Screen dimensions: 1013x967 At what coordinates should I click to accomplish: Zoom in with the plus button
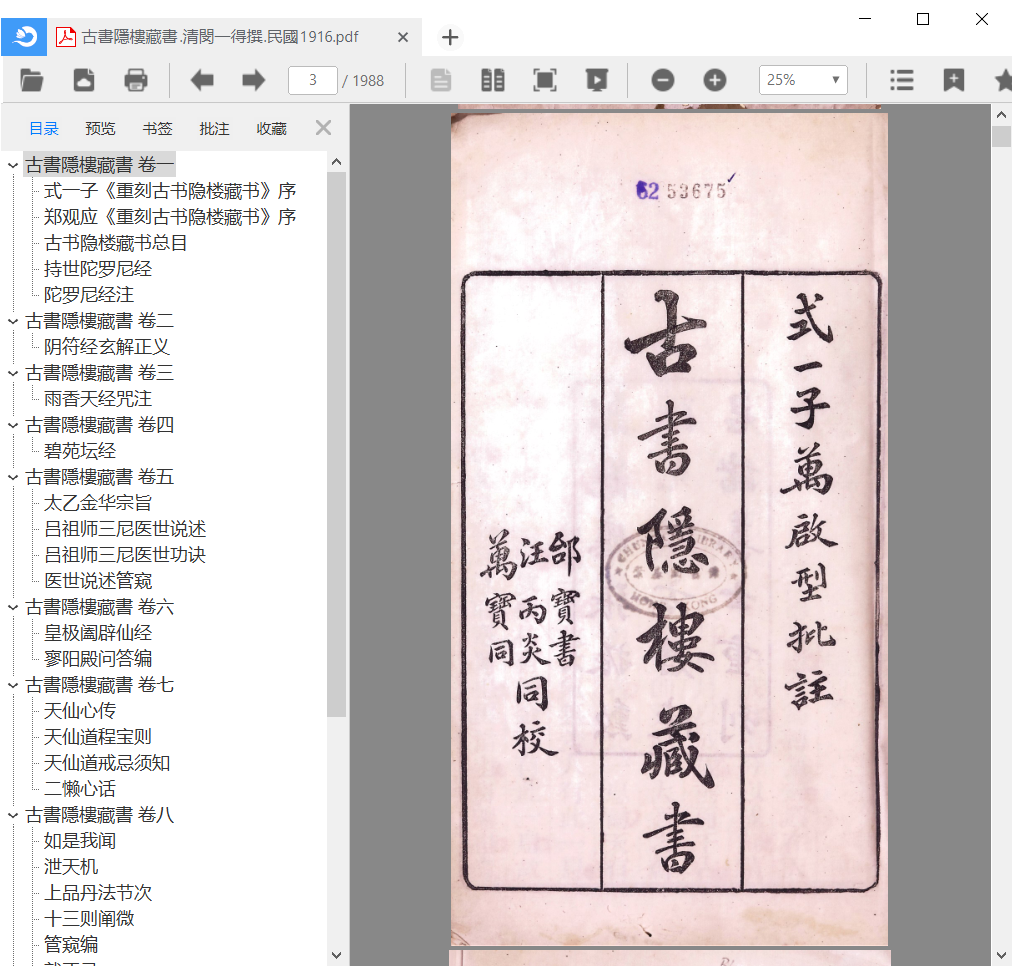(715, 80)
